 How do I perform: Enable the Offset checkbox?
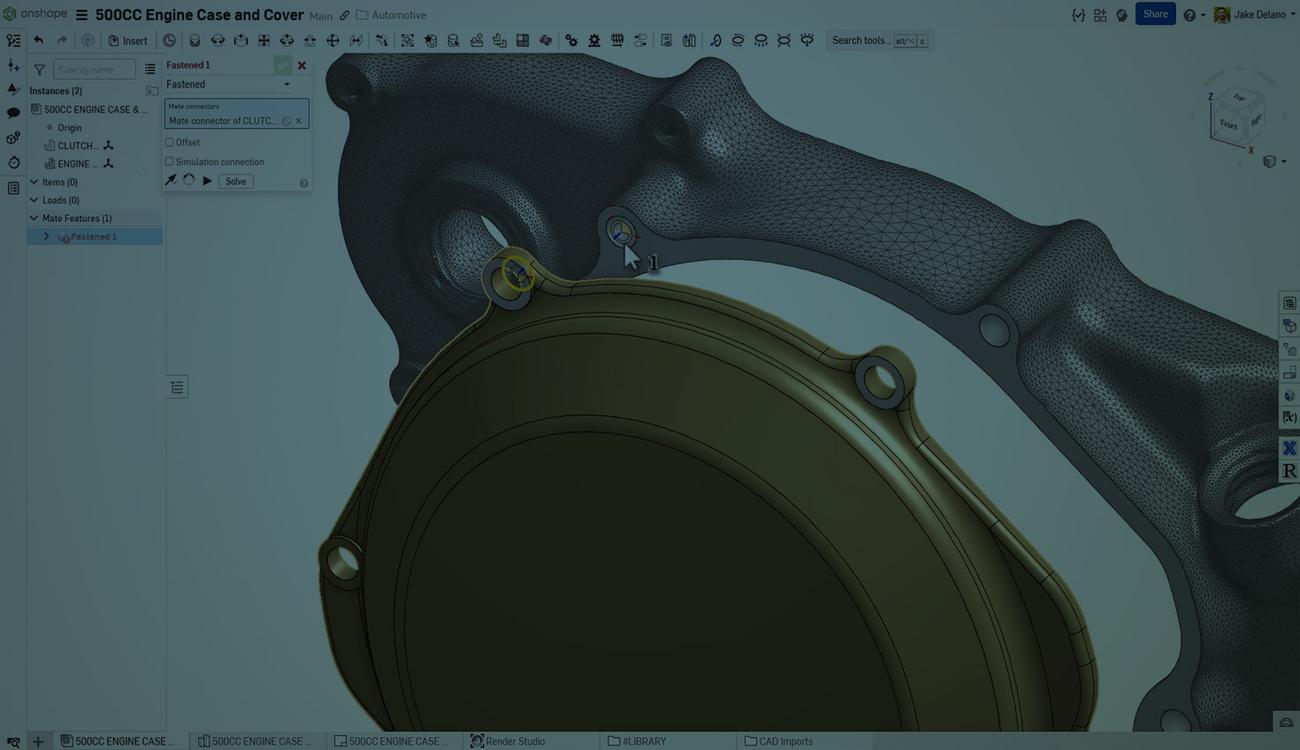169,141
